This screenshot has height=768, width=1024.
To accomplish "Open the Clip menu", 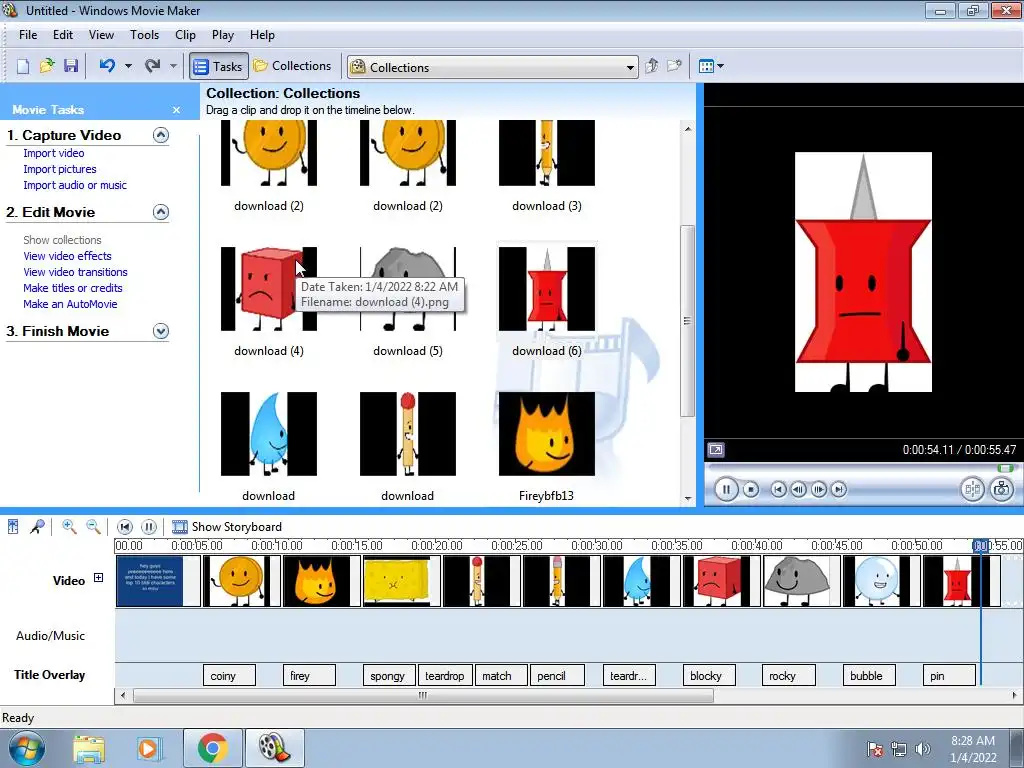I will coord(185,35).
